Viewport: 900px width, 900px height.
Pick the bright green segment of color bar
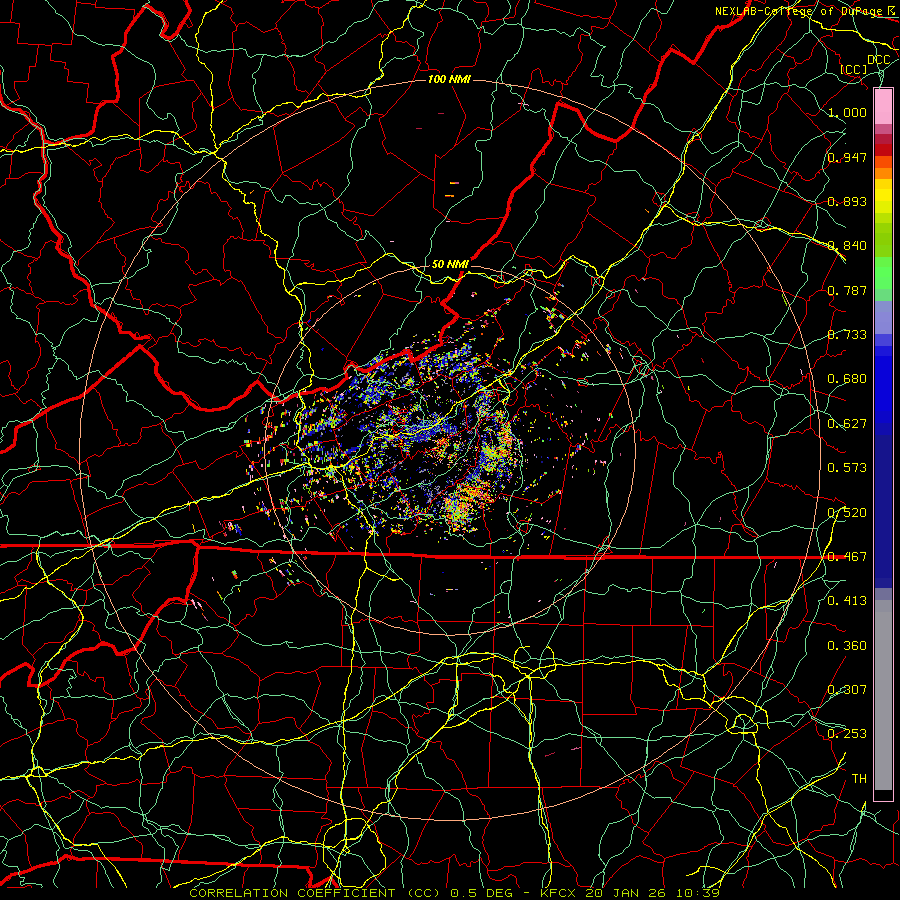883,273
